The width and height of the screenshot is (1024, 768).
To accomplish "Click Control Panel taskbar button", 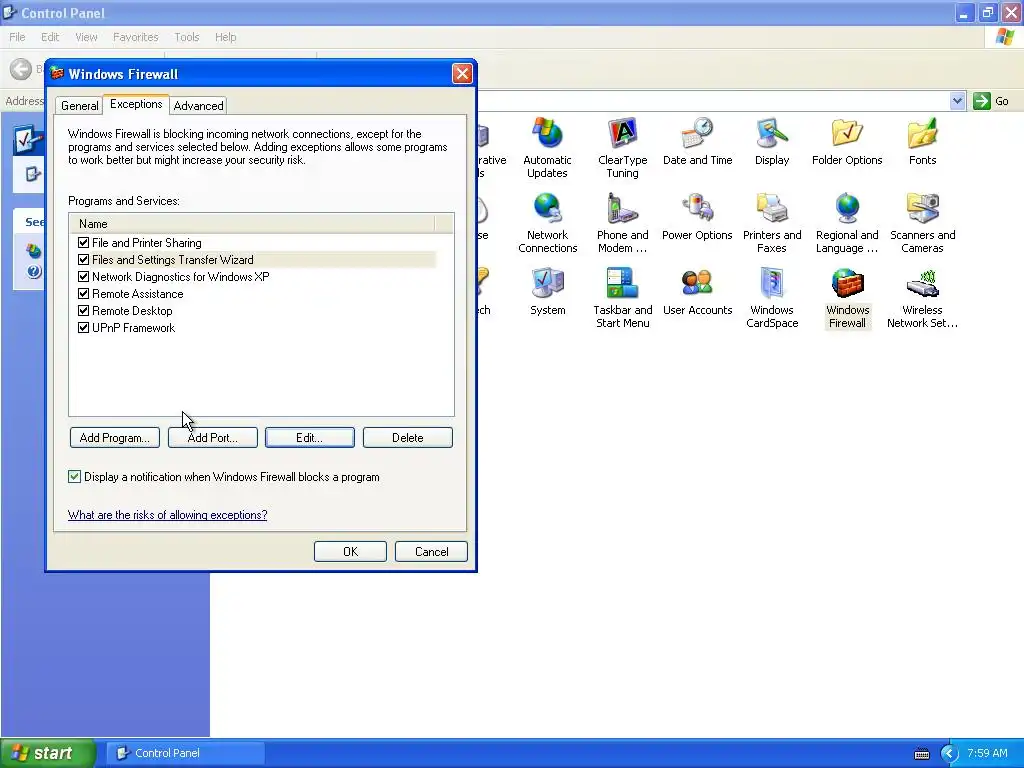I will 186,754.
